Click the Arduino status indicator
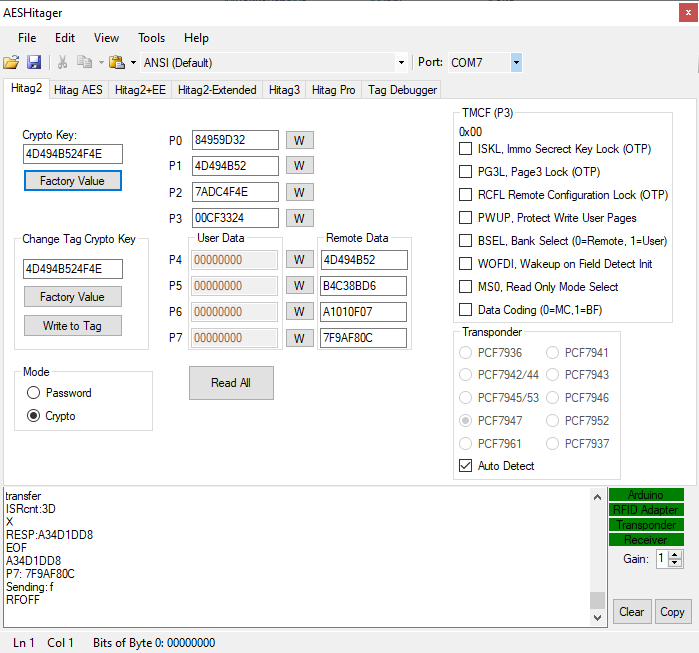 coord(646,495)
